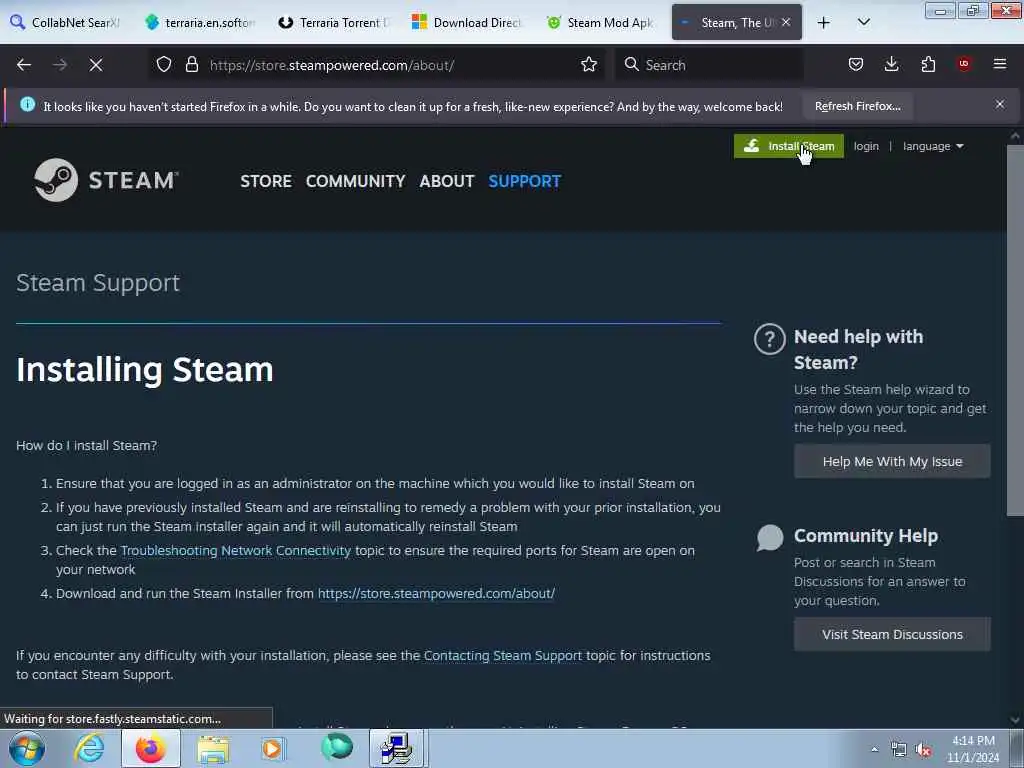Open the STORE menu
The height and width of the screenshot is (768, 1024).
[x=266, y=181]
